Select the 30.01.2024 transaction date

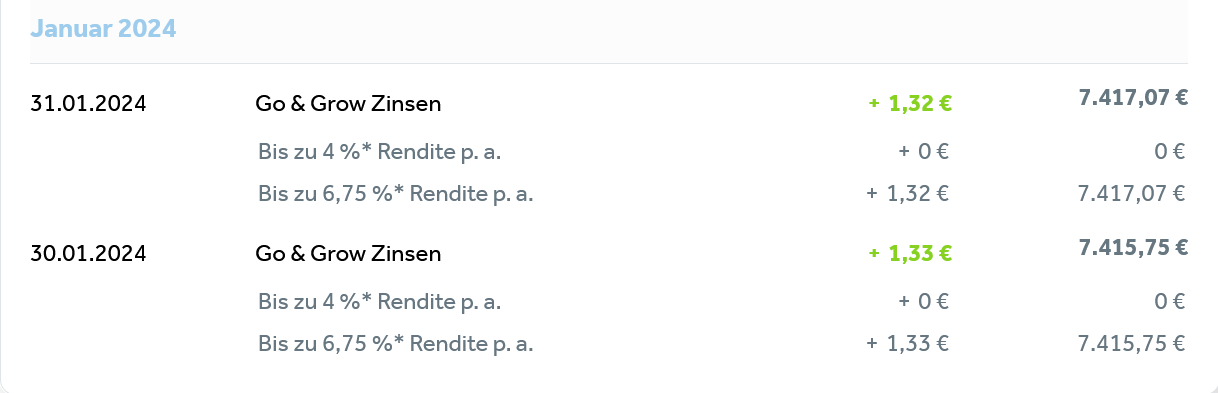tap(88, 254)
